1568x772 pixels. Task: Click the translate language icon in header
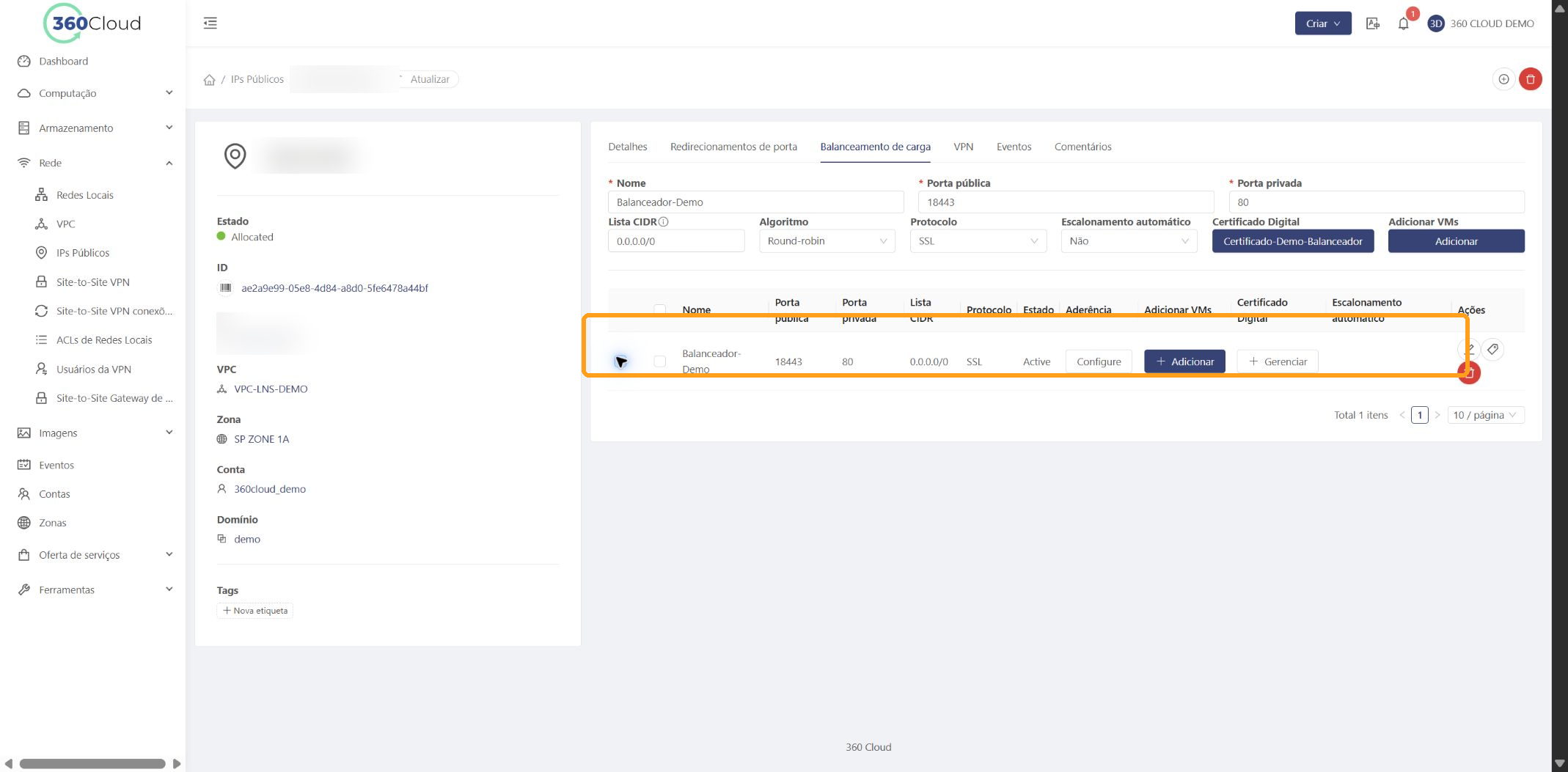click(x=1373, y=23)
